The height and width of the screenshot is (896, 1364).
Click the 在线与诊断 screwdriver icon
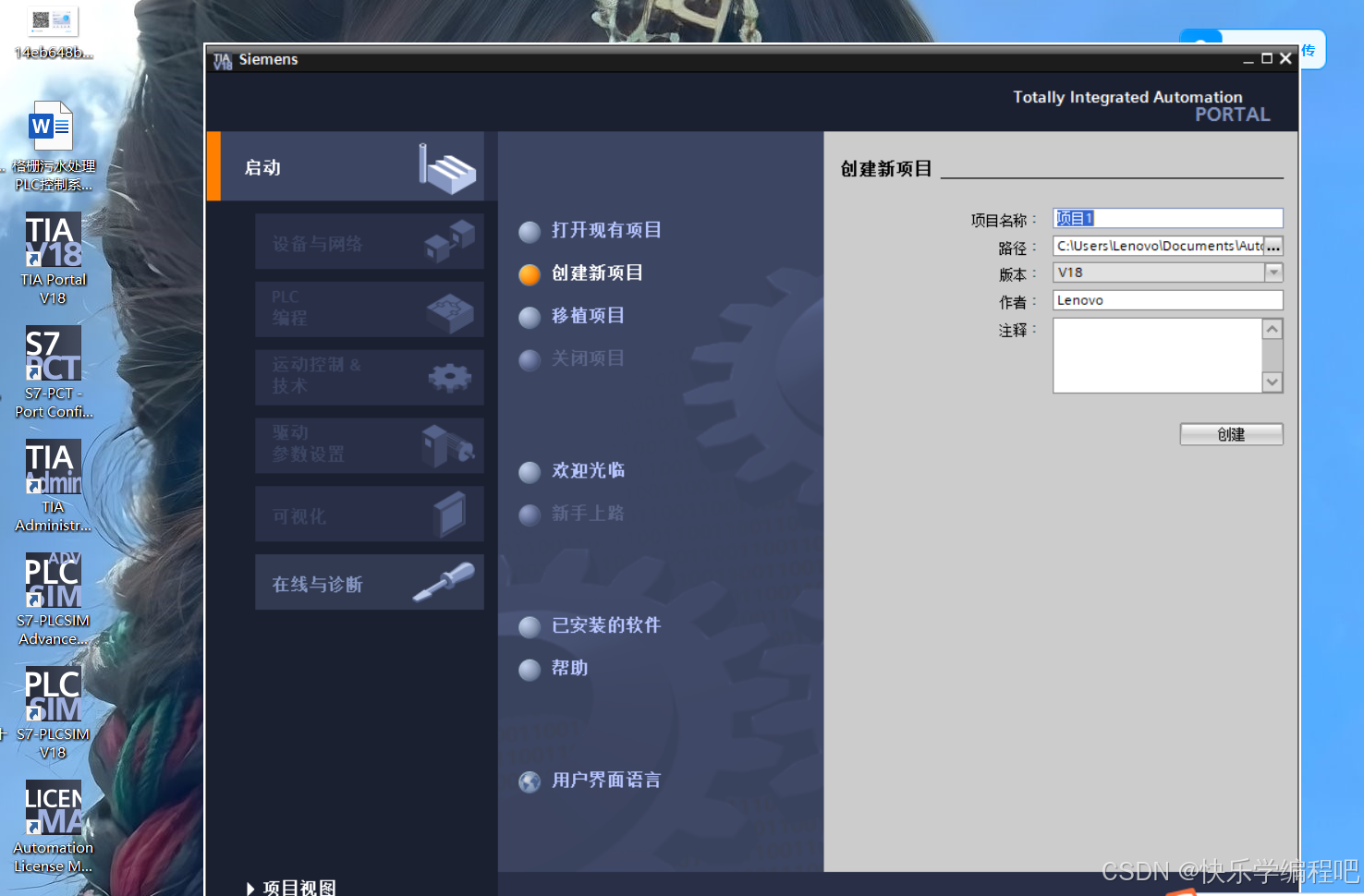444,582
